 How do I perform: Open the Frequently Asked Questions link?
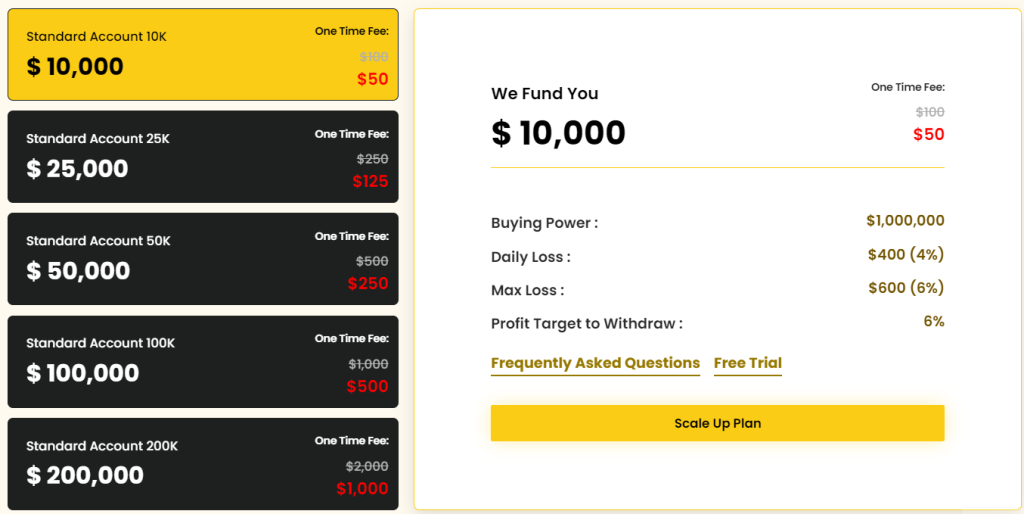pos(595,363)
